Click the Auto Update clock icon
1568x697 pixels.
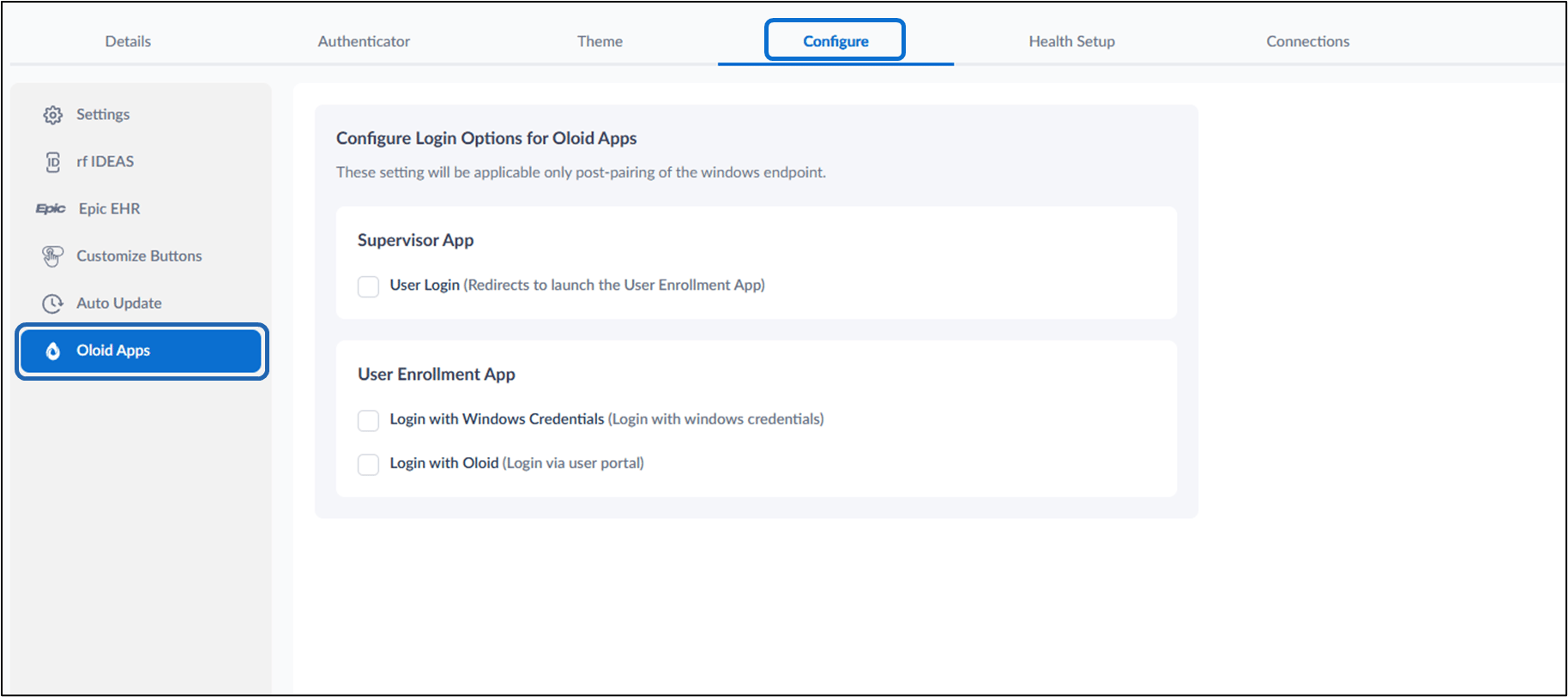click(x=53, y=303)
